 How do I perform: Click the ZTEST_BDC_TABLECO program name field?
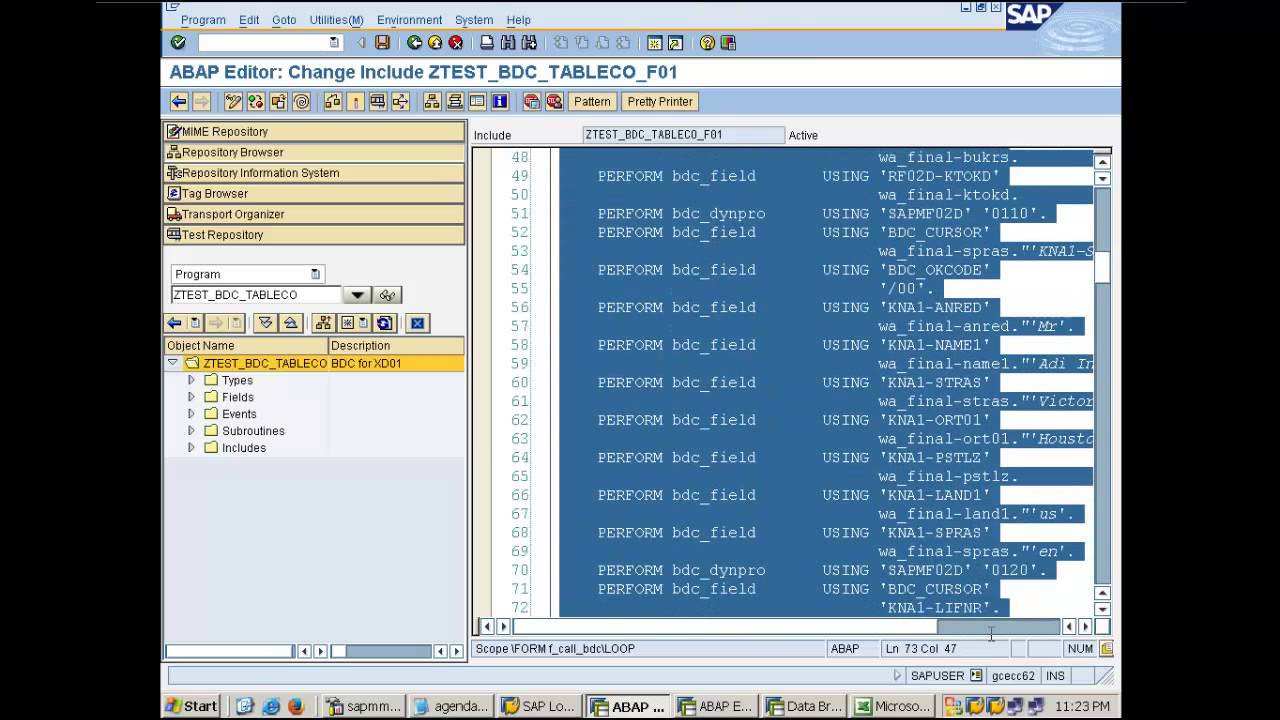click(256, 295)
